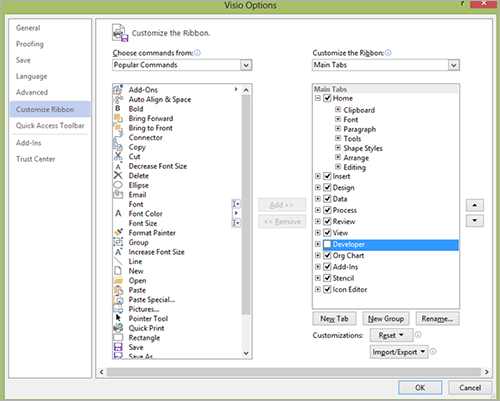Image resolution: width=500 pixels, height=401 pixels.
Task: Toggle the Data tab checkbox
Action: point(327,199)
